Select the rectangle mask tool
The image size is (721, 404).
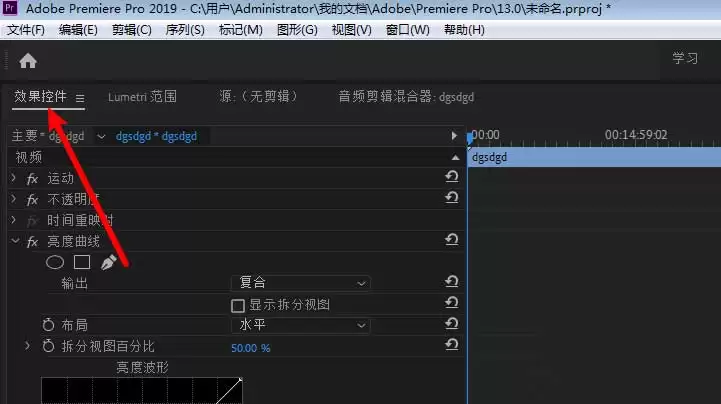coord(82,262)
